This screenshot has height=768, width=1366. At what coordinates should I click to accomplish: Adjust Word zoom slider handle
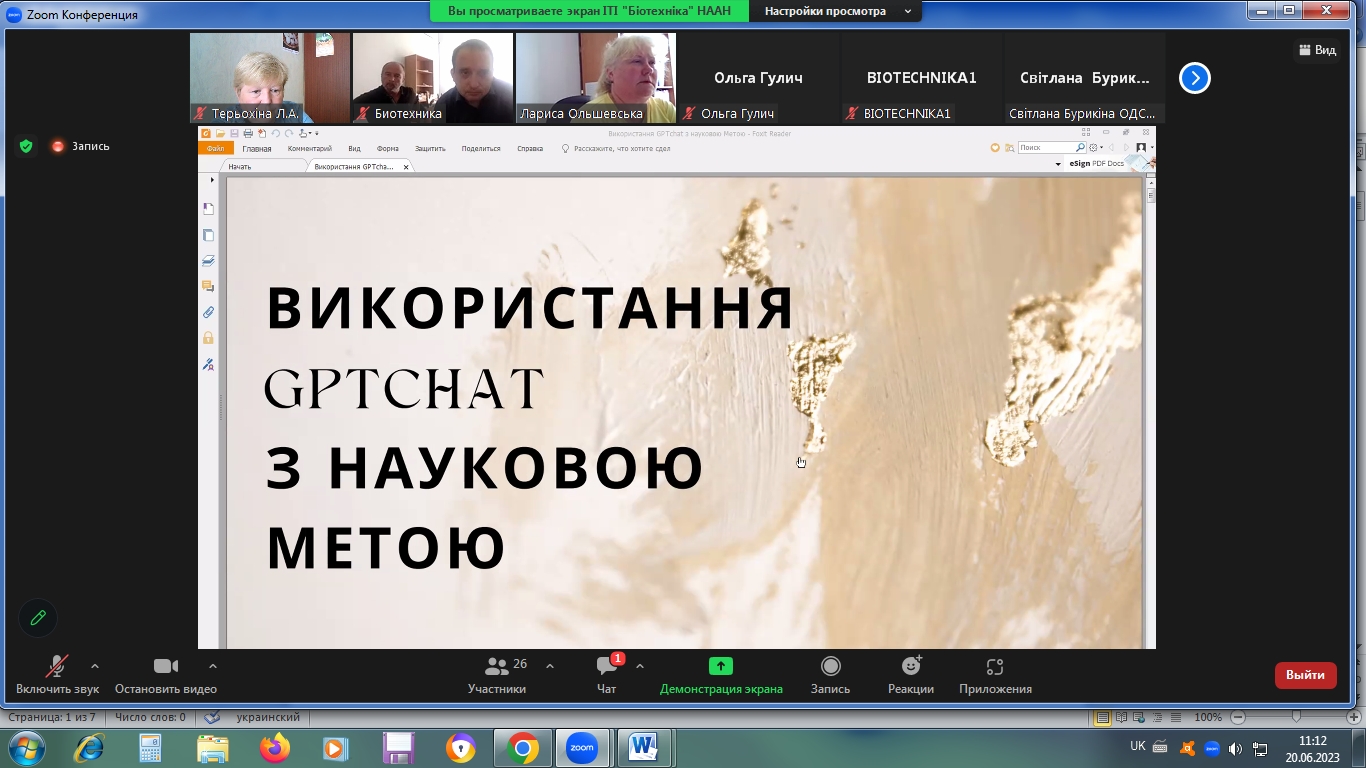click(x=1296, y=717)
